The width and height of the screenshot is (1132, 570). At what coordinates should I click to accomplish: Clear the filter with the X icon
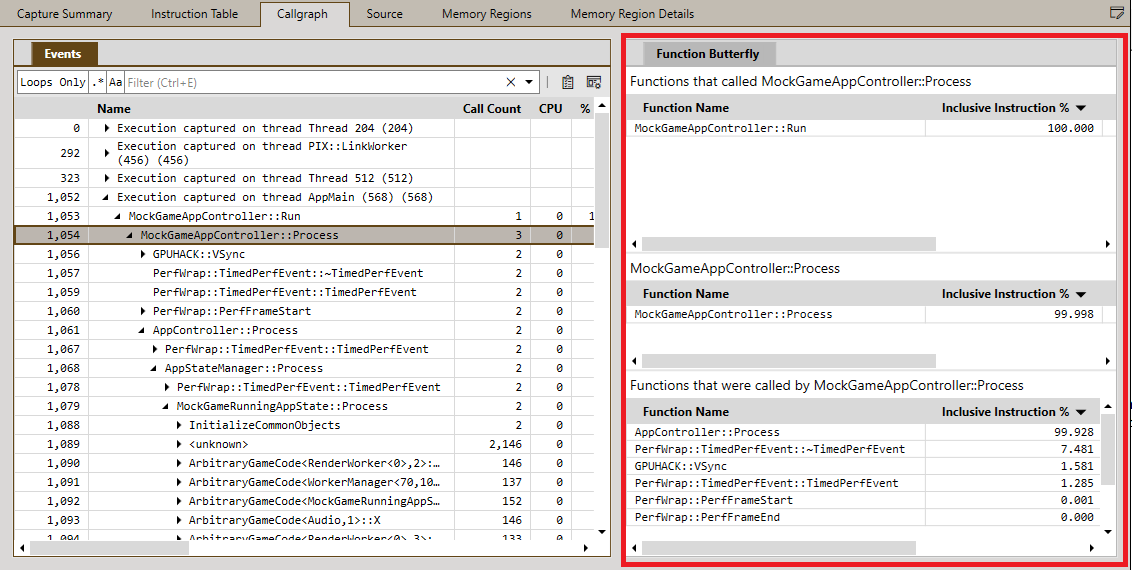click(511, 82)
